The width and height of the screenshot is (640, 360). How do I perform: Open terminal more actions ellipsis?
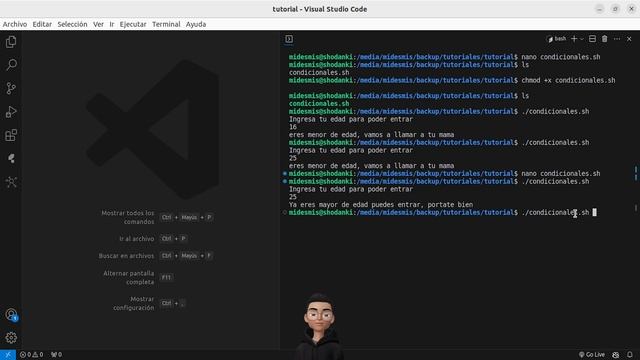617,39
